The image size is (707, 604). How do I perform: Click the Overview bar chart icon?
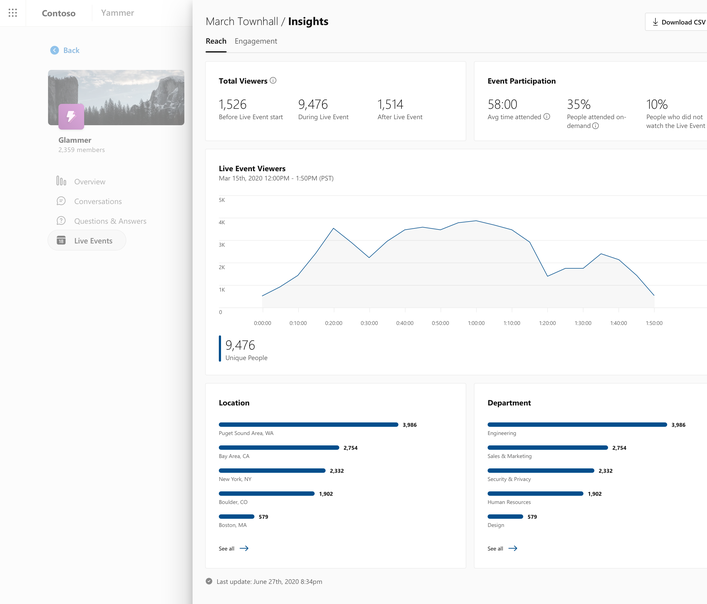61,181
